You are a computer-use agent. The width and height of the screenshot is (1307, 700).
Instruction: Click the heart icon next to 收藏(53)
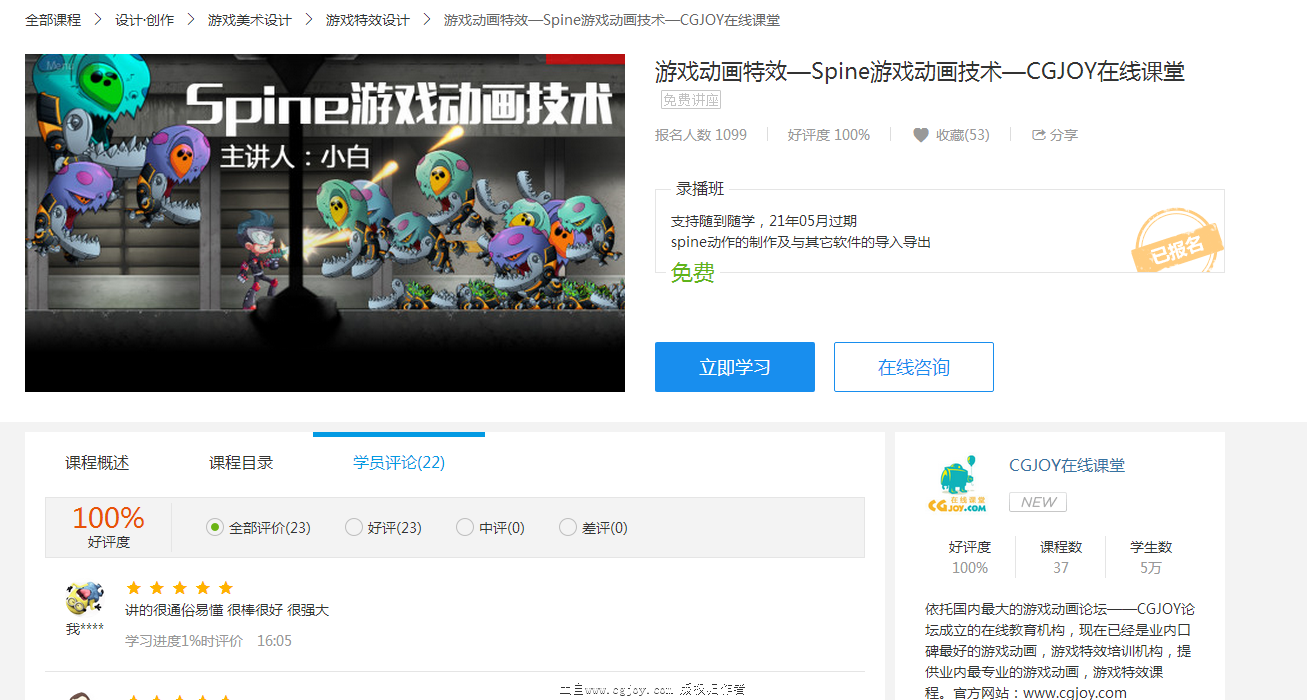click(x=921, y=135)
